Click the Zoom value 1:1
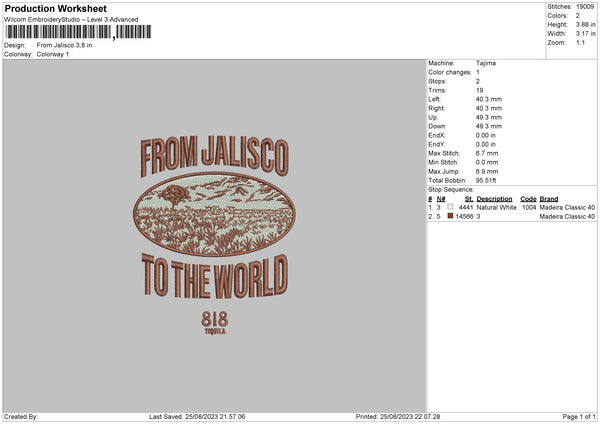600x424 pixels. pyautogui.click(x=580, y=43)
